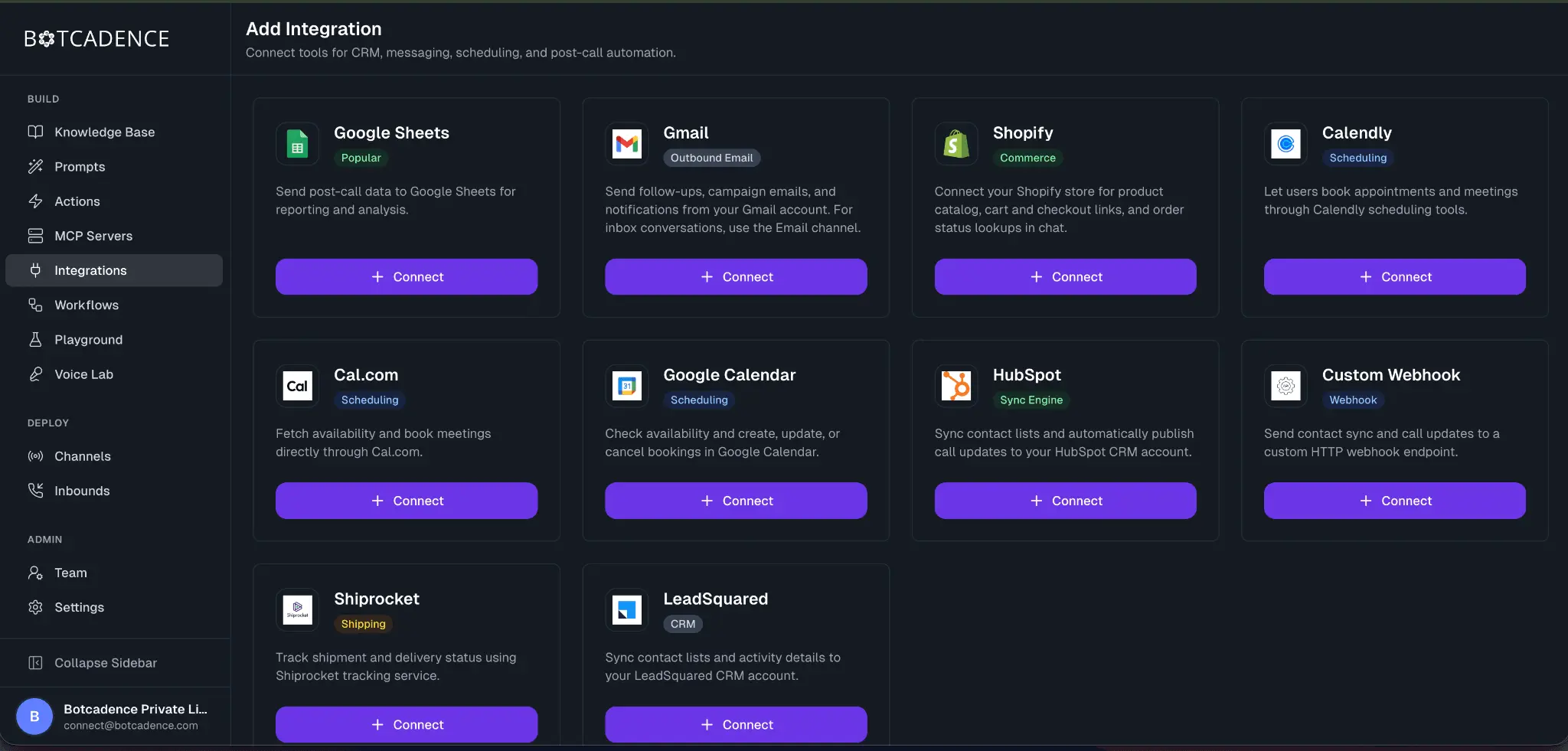The height and width of the screenshot is (751, 1568).
Task: Click the Scheduling tag on Calendly
Action: (1357, 158)
